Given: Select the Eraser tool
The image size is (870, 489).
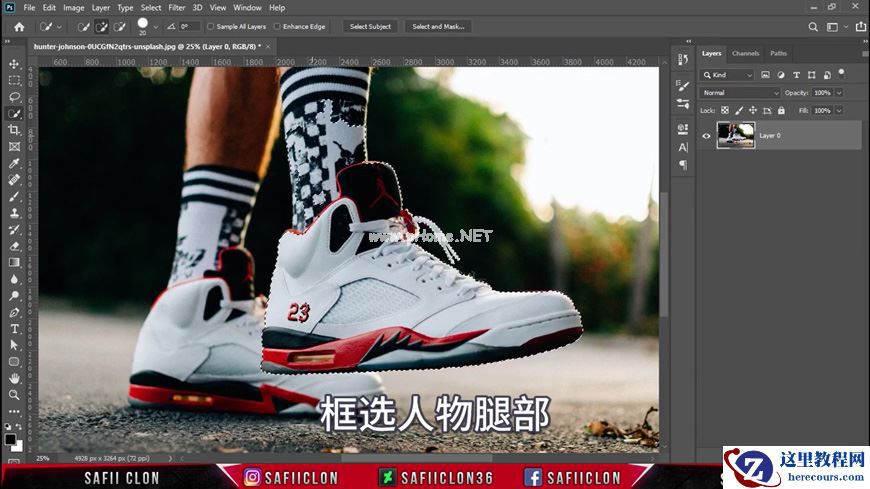Looking at the screenshot, I should [14, 246].
